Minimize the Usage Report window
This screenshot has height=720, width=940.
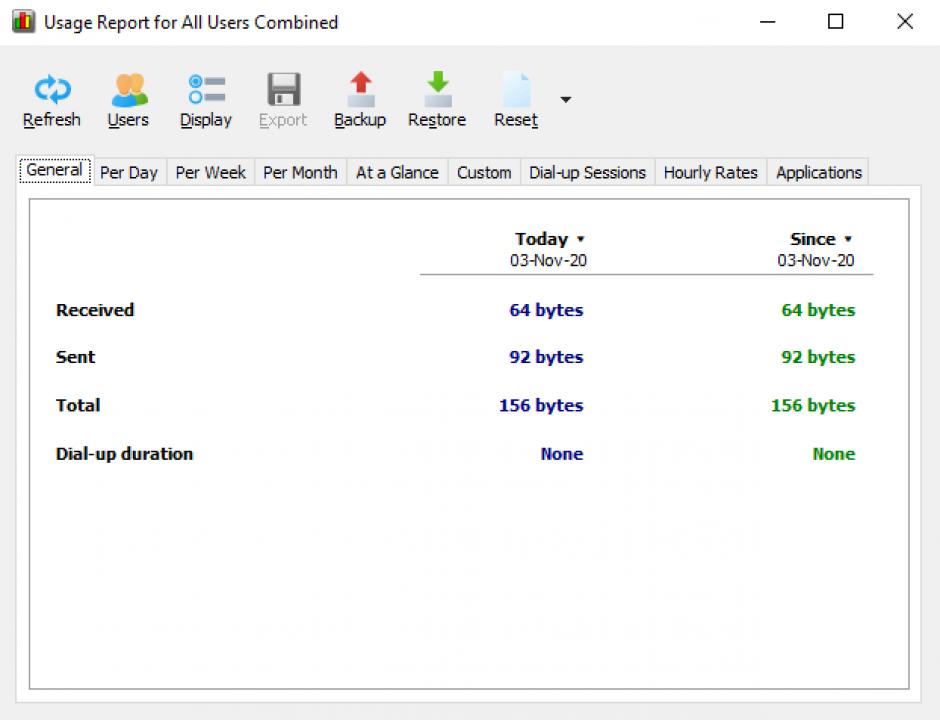tap(767, 22)
